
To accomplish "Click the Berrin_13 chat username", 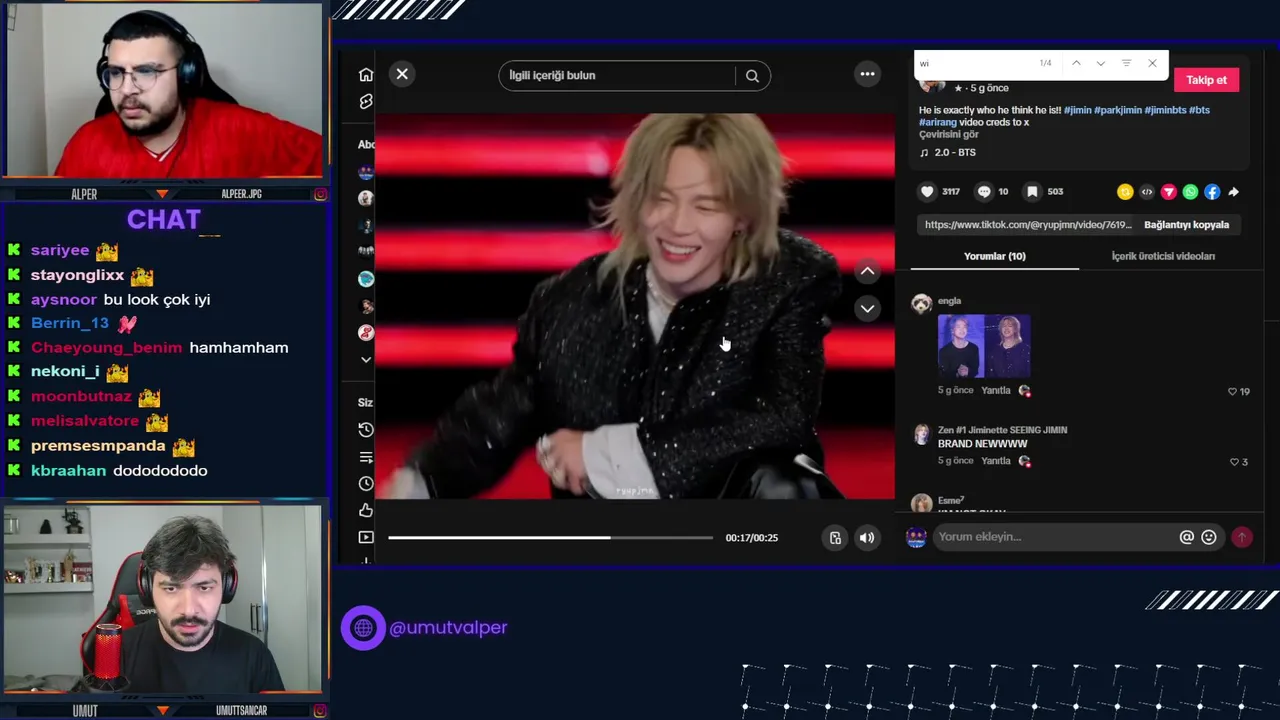I will coord(70,323).
